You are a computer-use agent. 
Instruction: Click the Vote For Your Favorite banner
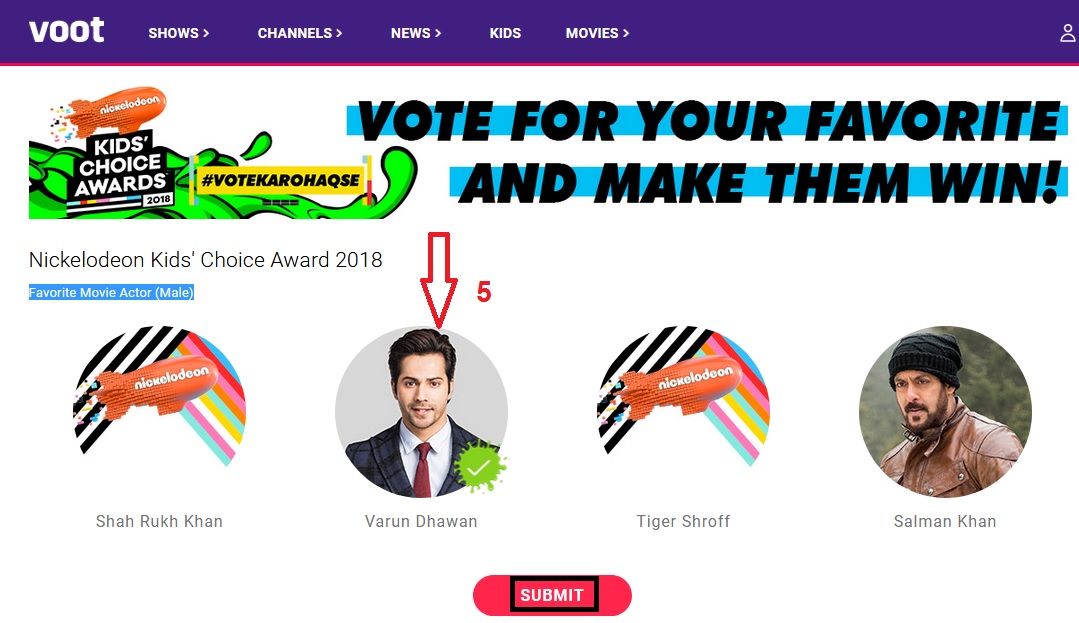(x=707, y=153)
